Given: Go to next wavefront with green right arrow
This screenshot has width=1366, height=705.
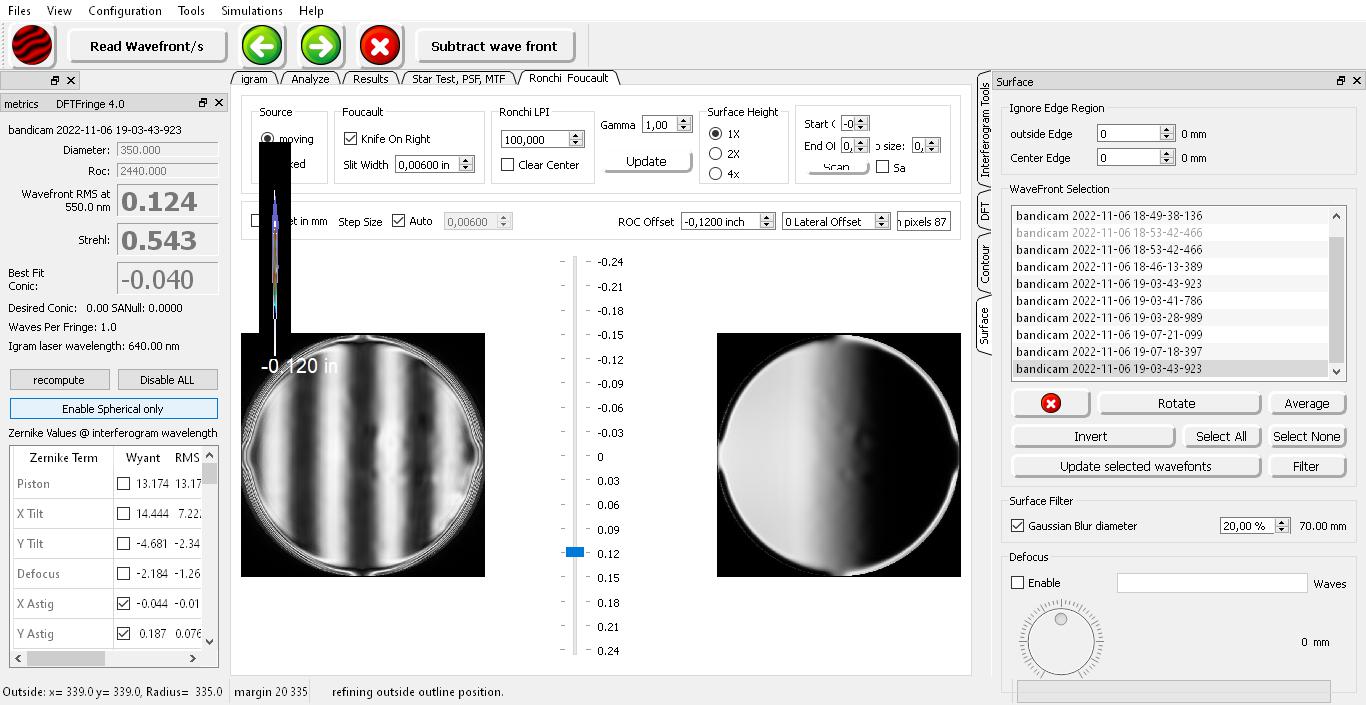Looking at the screenshot, I should point(321,46).
